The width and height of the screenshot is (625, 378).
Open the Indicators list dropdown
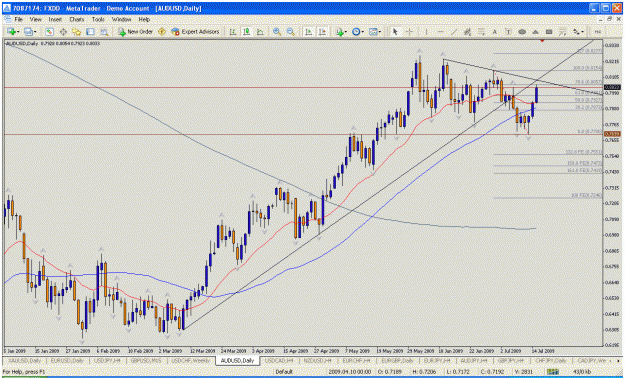click(341, 32)
